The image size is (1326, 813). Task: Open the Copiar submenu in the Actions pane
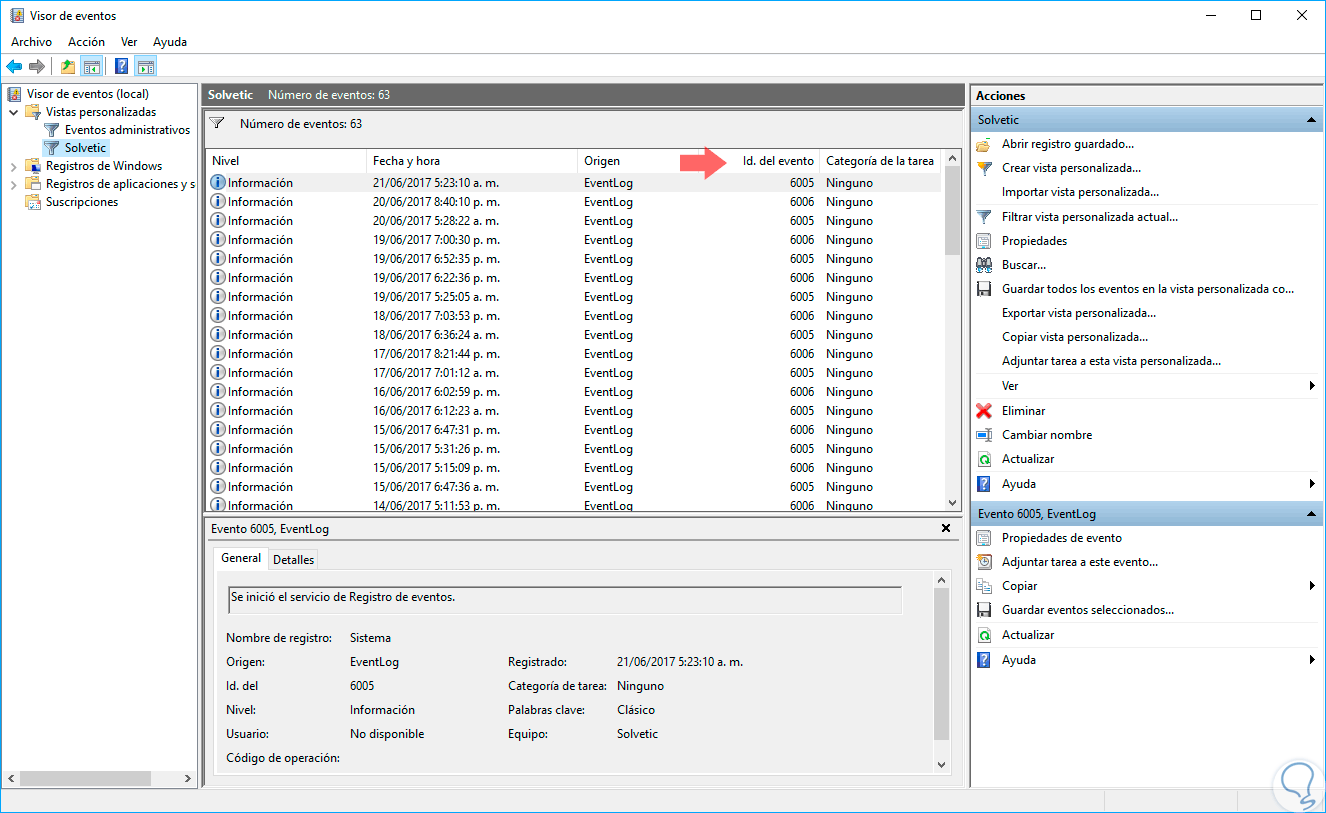[x=1146, y=586]
